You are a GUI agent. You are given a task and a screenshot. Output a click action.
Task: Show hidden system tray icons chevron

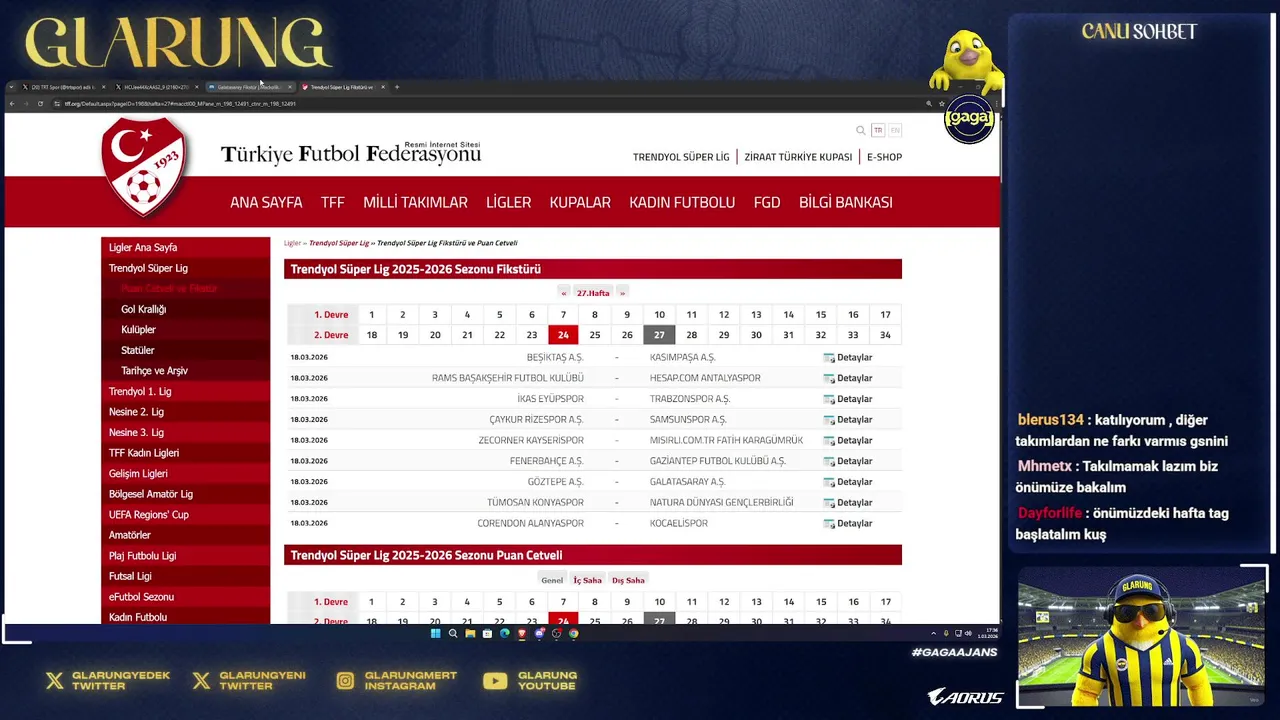934,633
